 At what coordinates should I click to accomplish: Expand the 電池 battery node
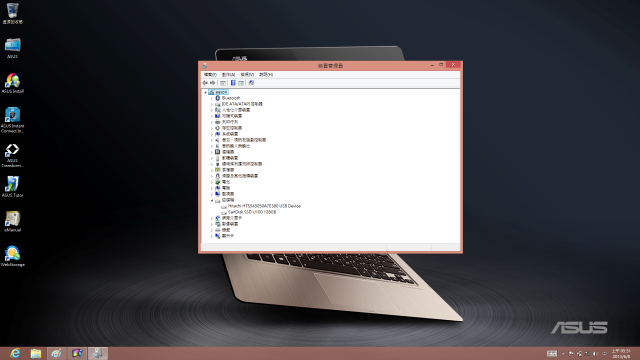tap(212, 182)
